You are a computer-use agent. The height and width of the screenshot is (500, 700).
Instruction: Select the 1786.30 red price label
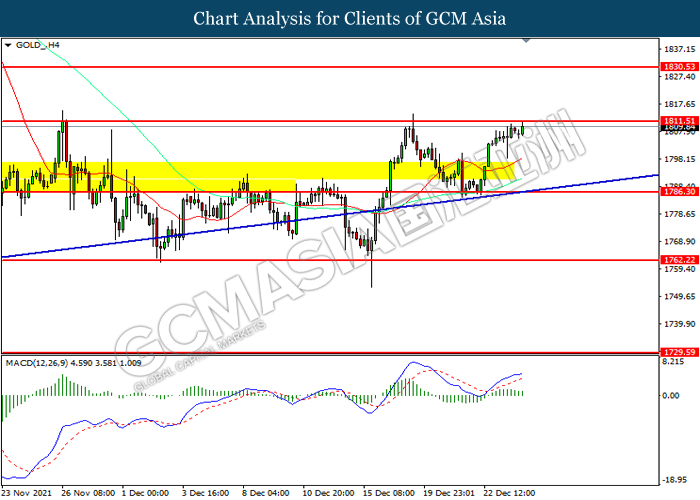[x=679, y=192]
